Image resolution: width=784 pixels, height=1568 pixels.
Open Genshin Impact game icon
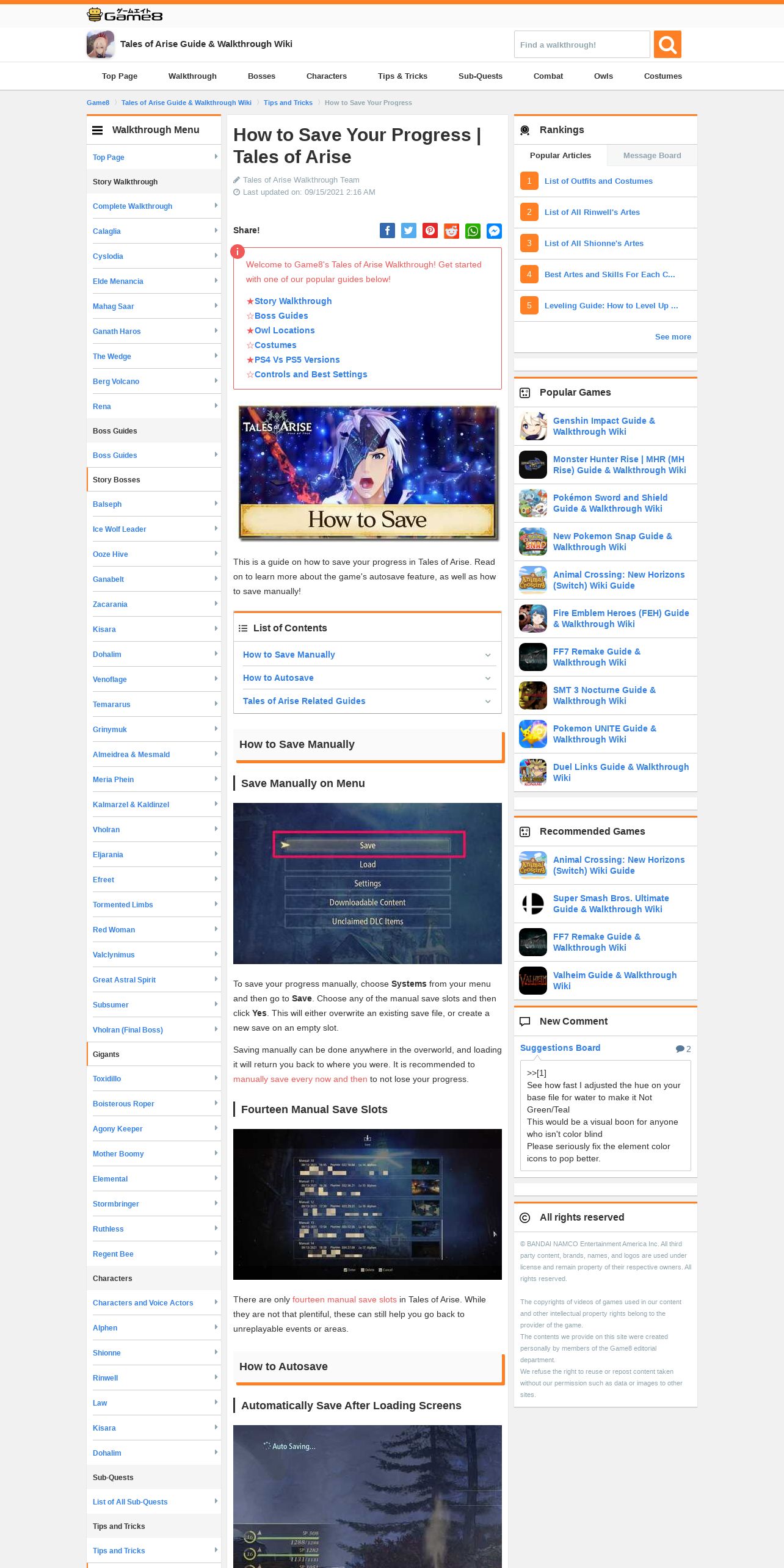coord(533,426)
